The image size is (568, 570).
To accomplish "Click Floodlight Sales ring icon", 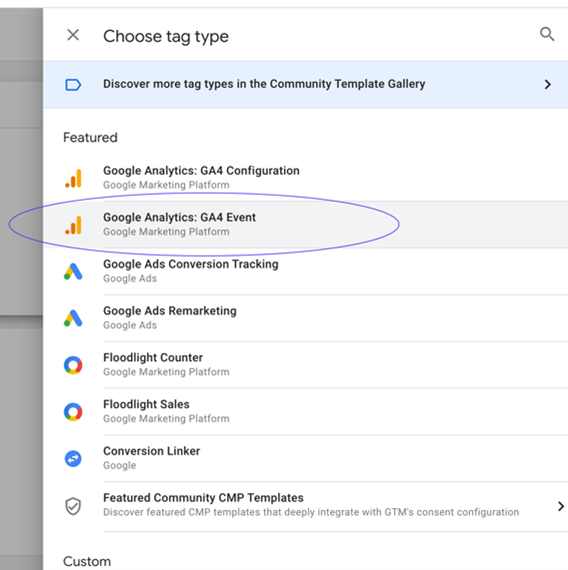I will [73, 412].
